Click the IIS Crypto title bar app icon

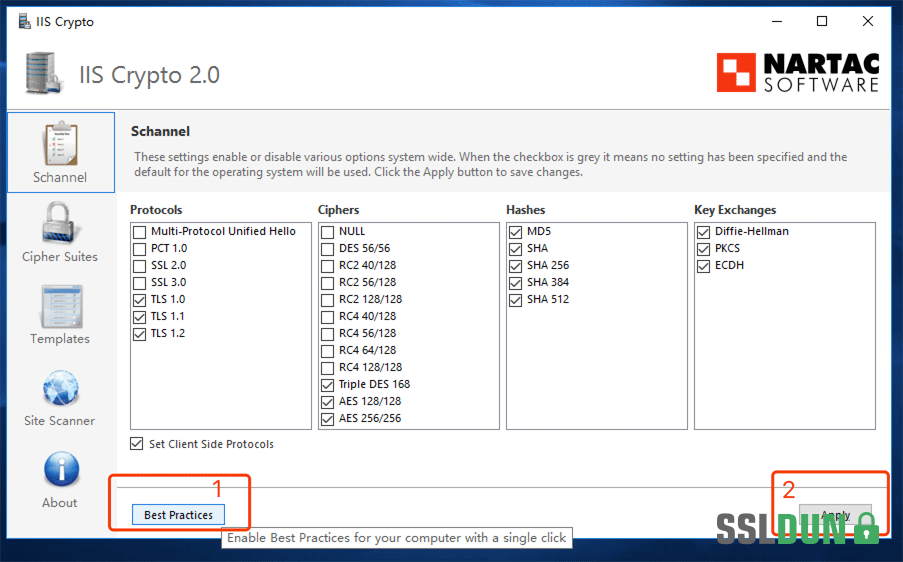click(x=24, y=22)
